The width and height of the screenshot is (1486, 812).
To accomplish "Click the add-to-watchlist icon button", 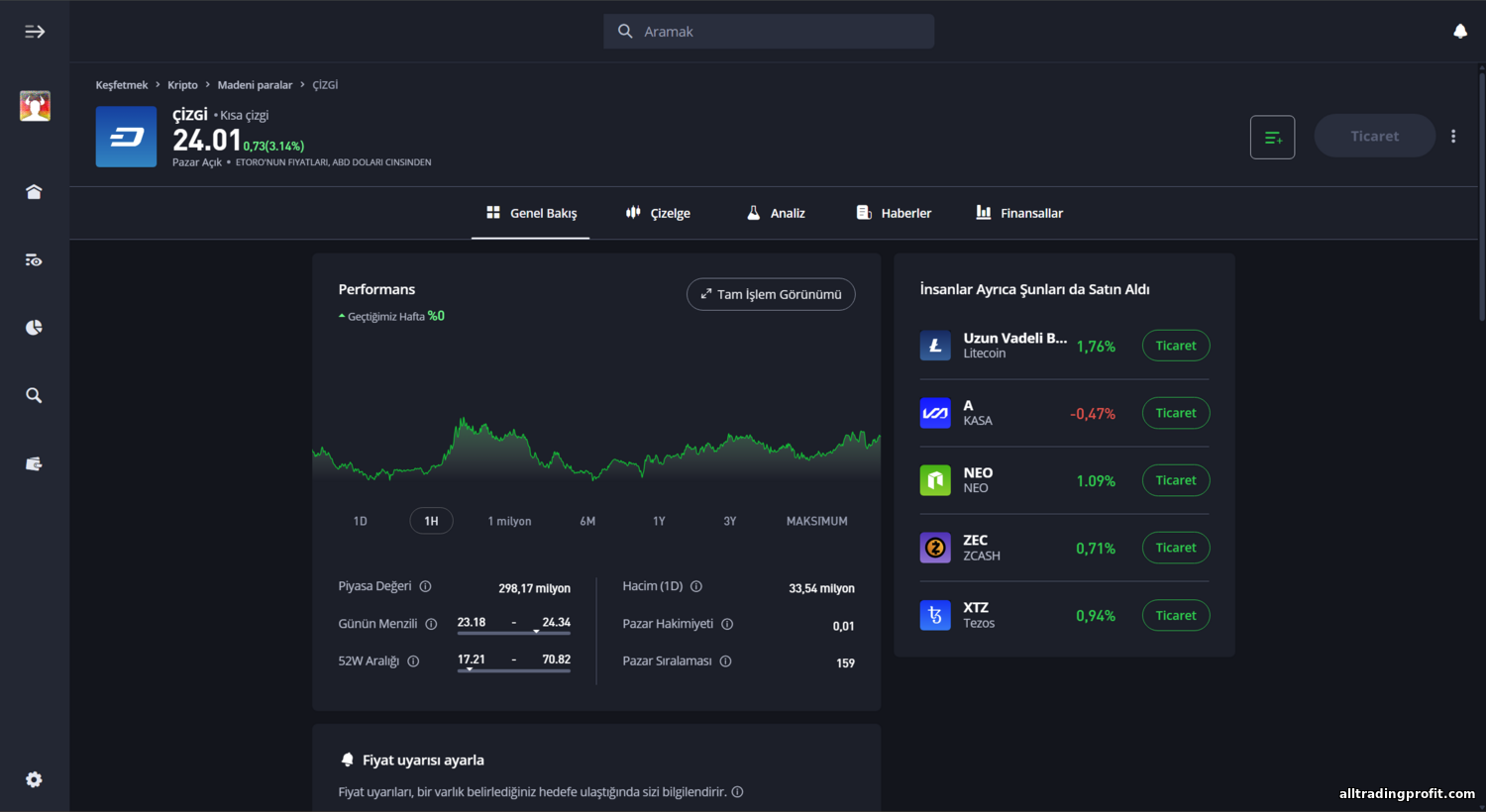I will tap(1272, 137).
